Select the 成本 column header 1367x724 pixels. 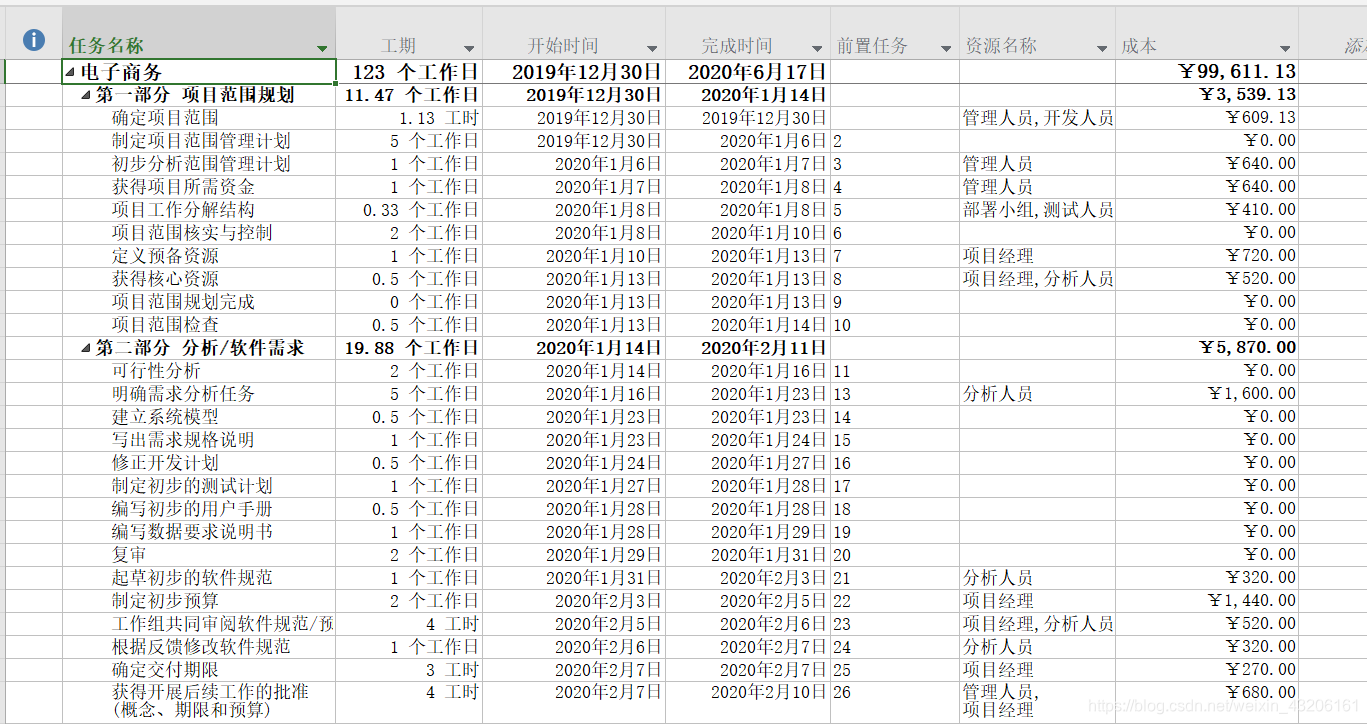1207,33
